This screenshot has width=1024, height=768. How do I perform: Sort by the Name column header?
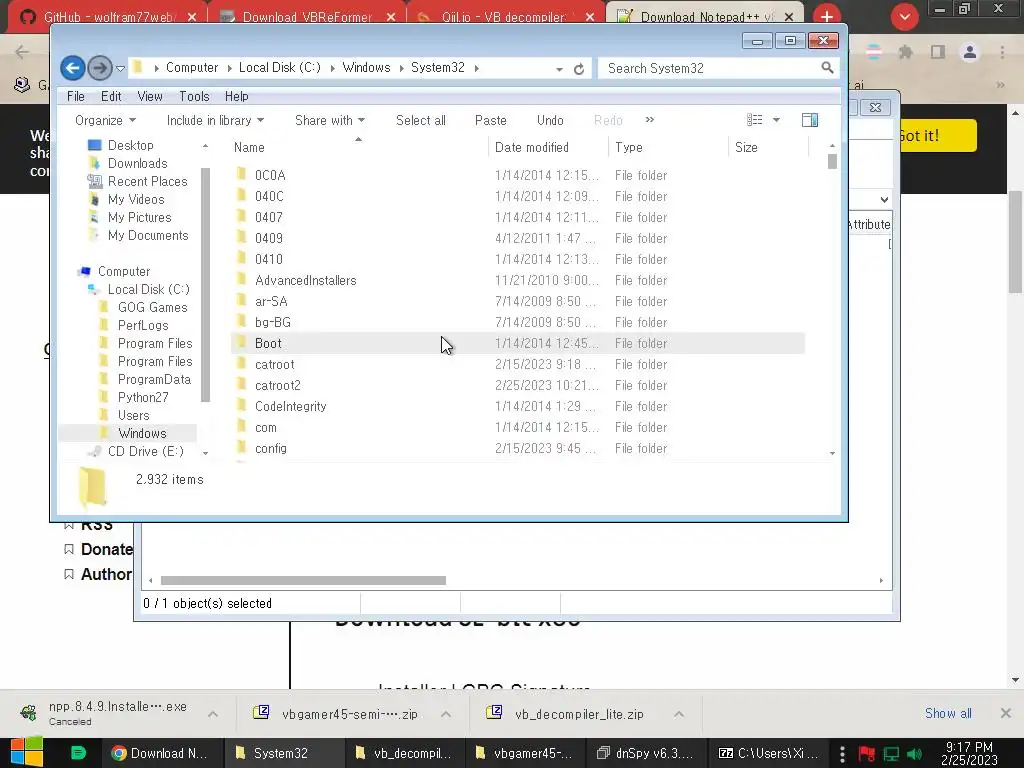(x=358, y=147)
